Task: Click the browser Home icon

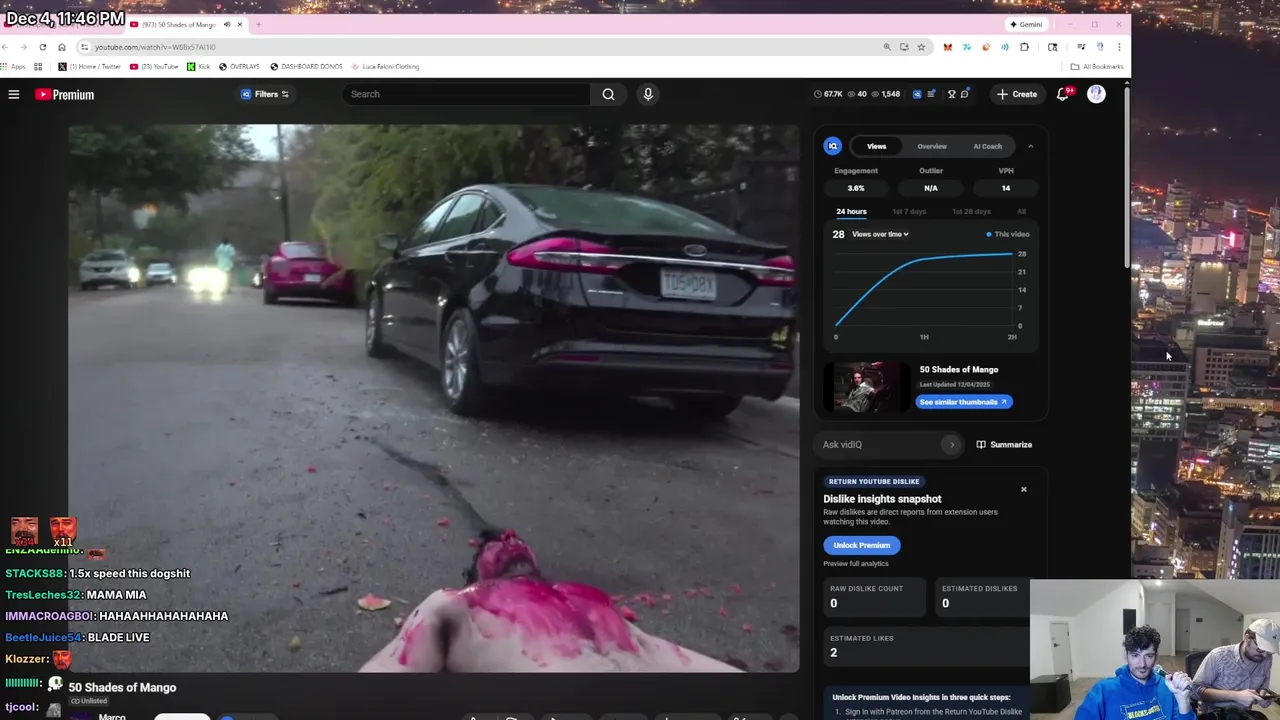Action: (x=62, y=47)
